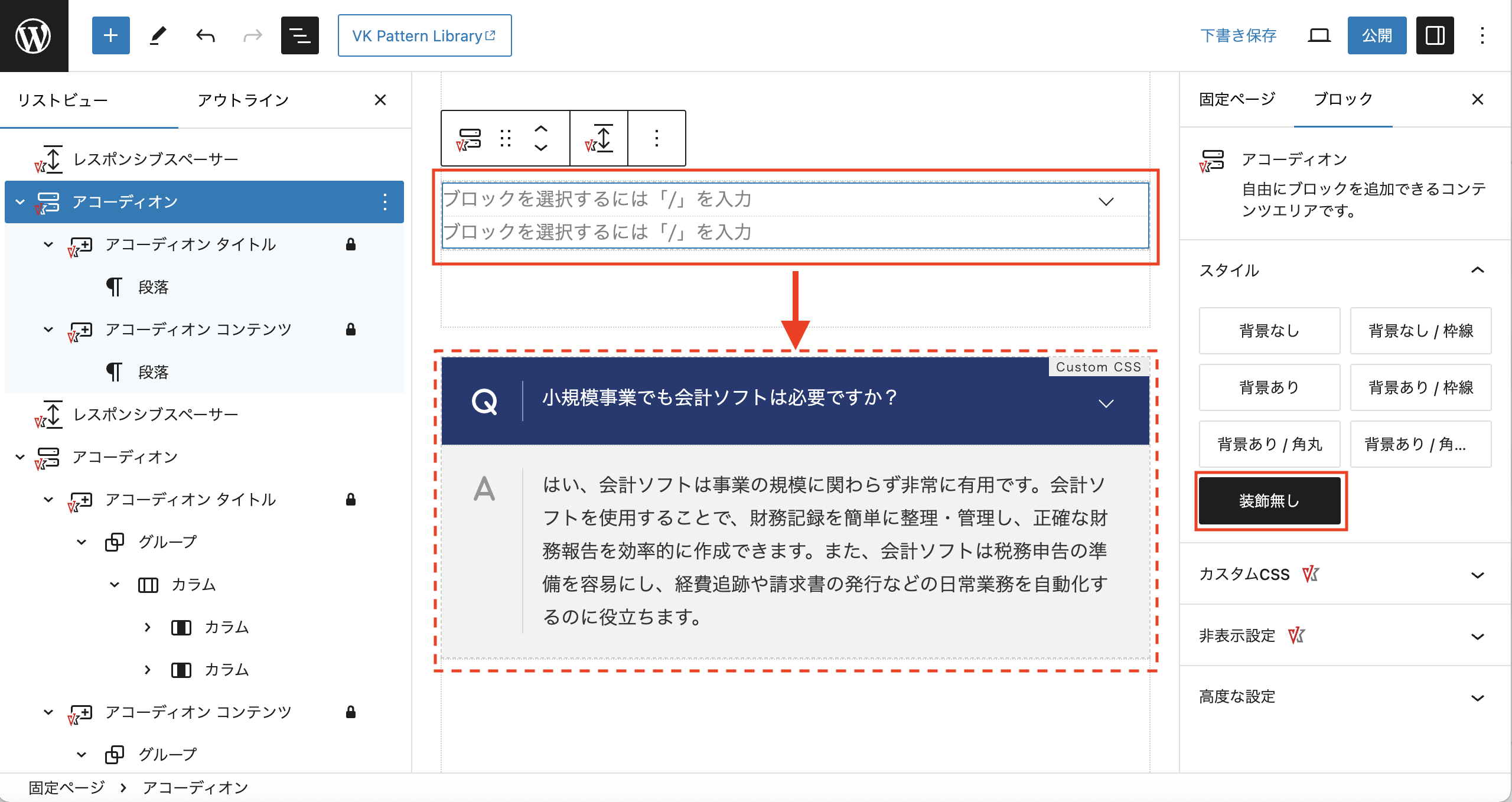Move the block down with the toolbar arrow
1512x802 pixels.
(x=541, y=148)
